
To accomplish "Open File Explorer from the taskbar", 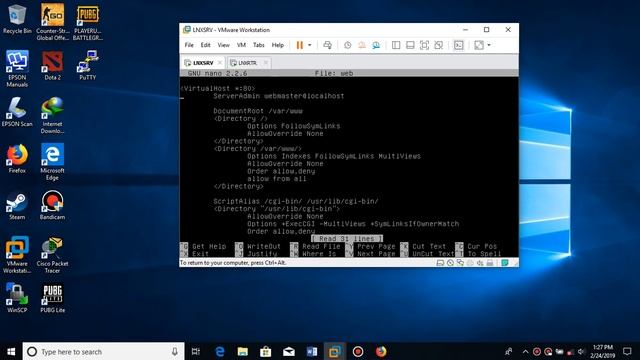I will (242, 351).
